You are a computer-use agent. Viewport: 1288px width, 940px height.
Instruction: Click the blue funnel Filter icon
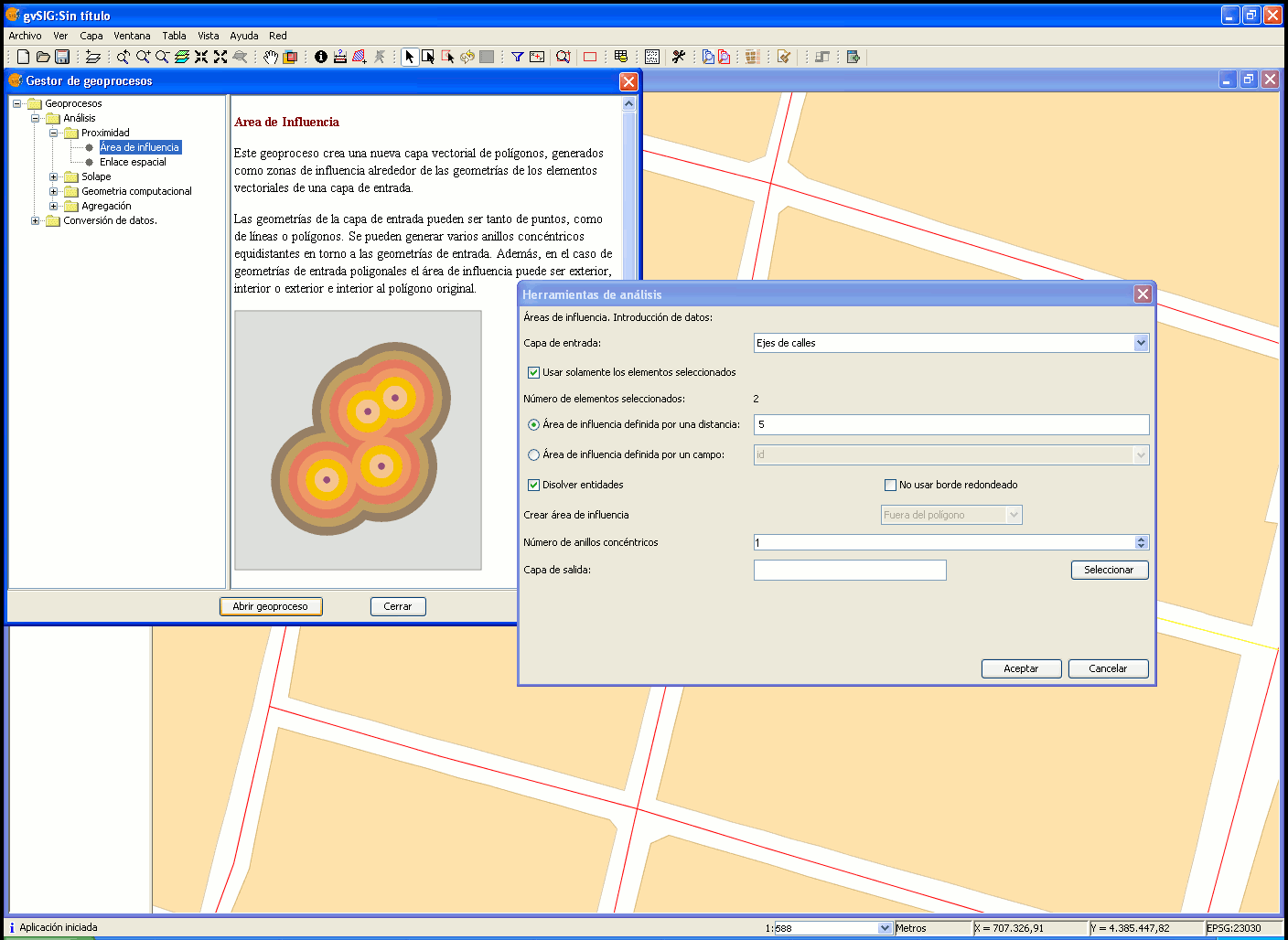point(518,57)
